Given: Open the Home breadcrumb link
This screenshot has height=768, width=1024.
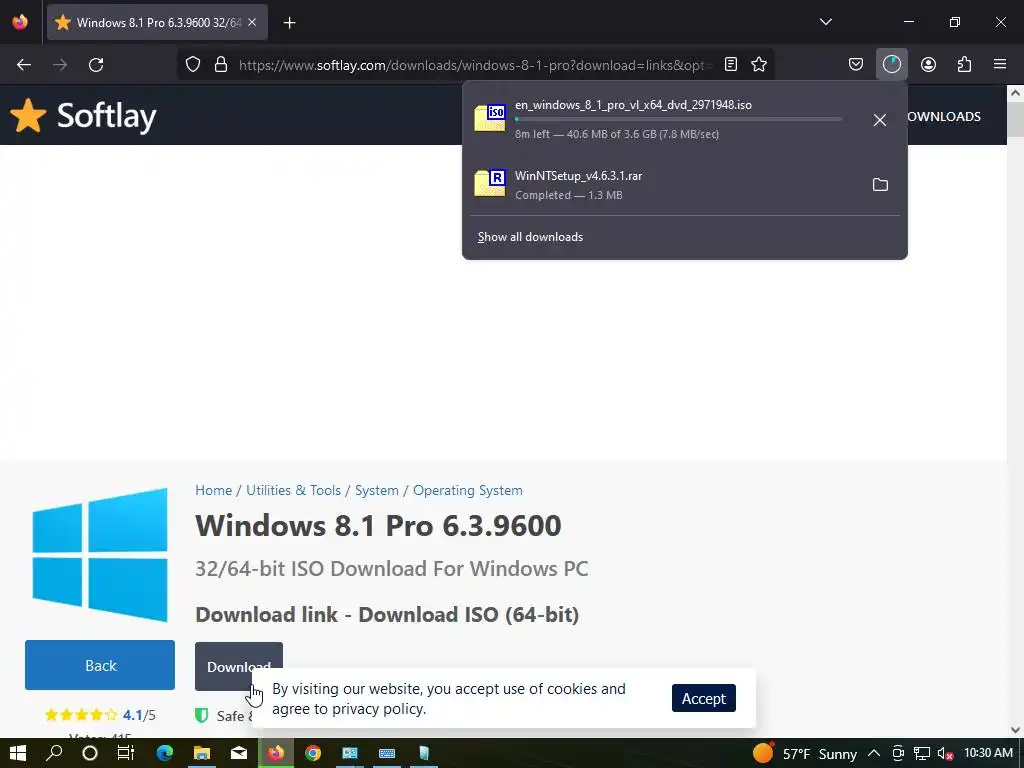Looking at the screenshot, I should click(x=214, y=490).
